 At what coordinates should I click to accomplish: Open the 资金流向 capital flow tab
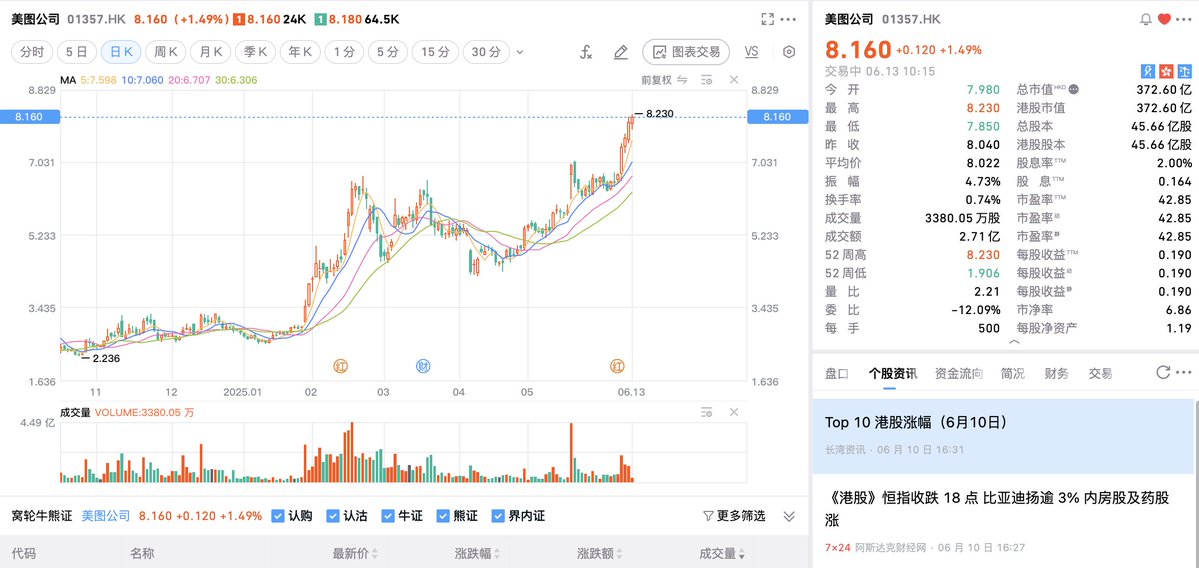959,373
